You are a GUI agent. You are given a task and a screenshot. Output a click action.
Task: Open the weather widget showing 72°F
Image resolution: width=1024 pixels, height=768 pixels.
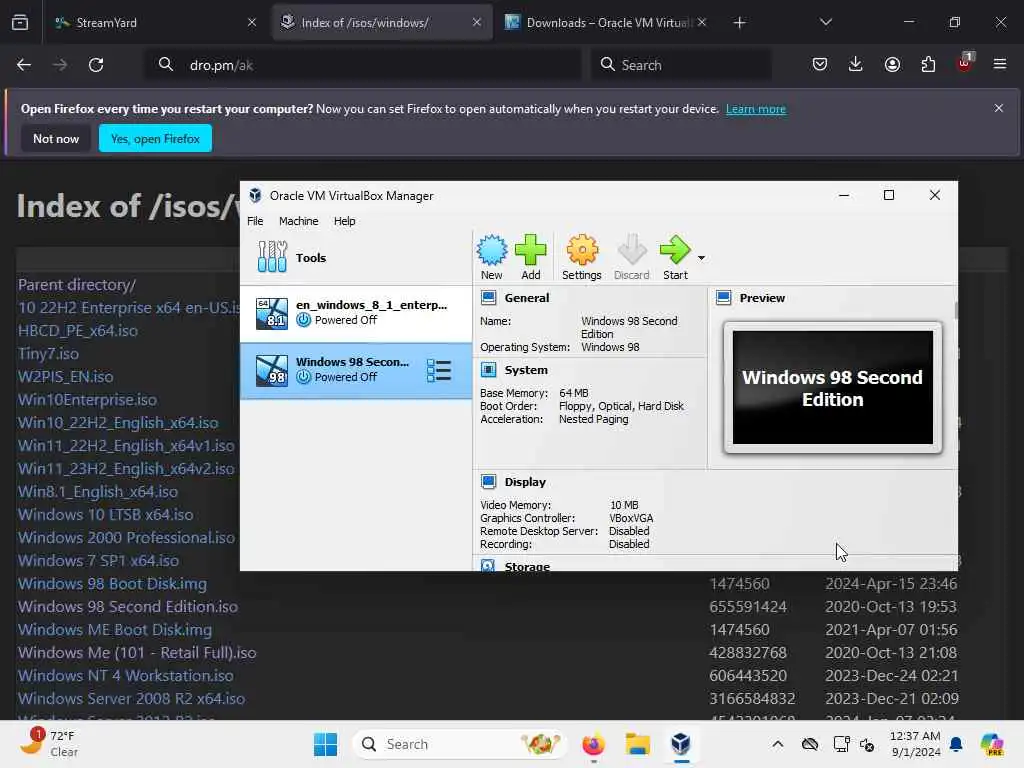[x=48, y=744]
